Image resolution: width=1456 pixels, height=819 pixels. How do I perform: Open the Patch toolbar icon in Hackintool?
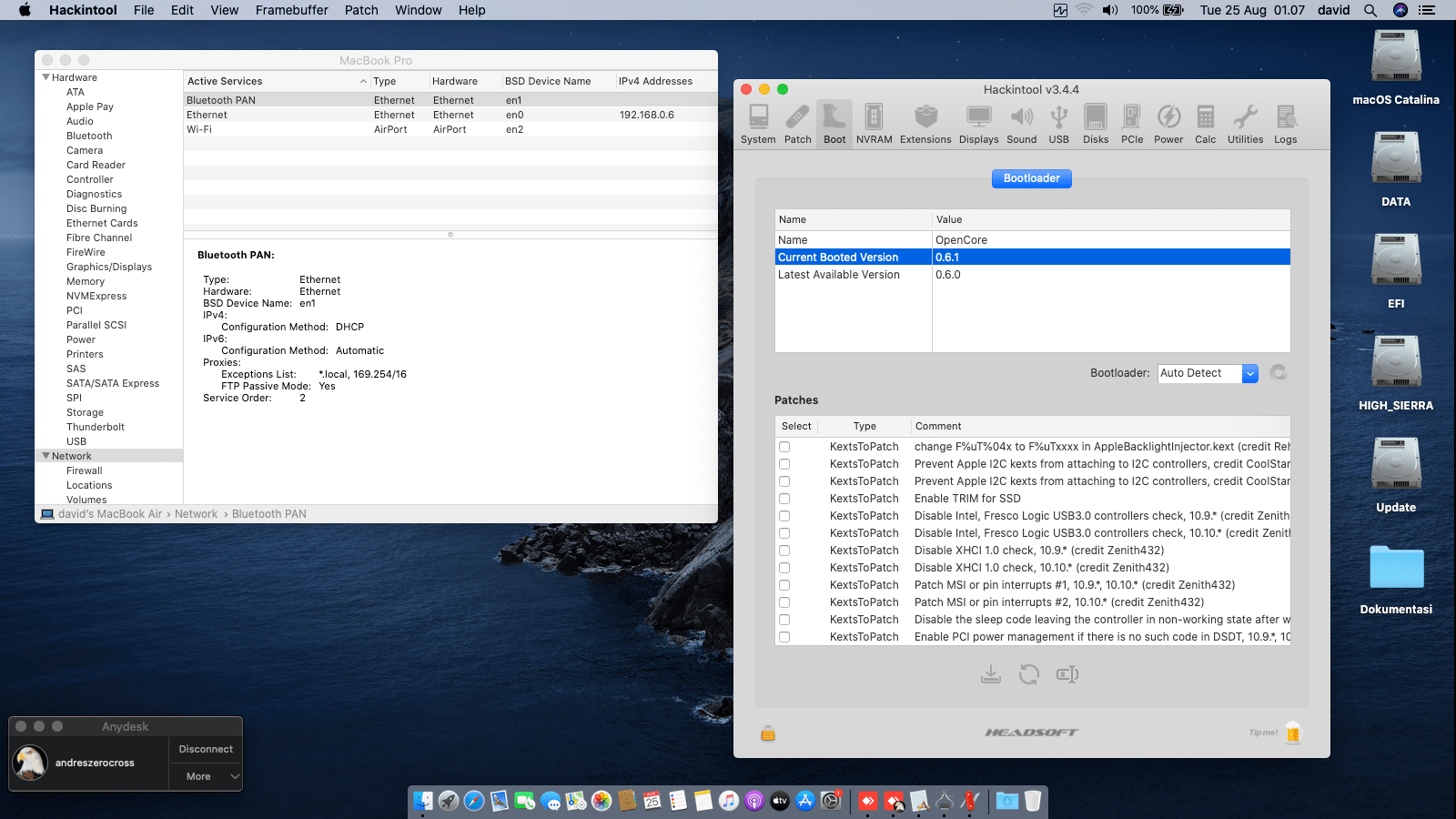click(x=797, y=124)
